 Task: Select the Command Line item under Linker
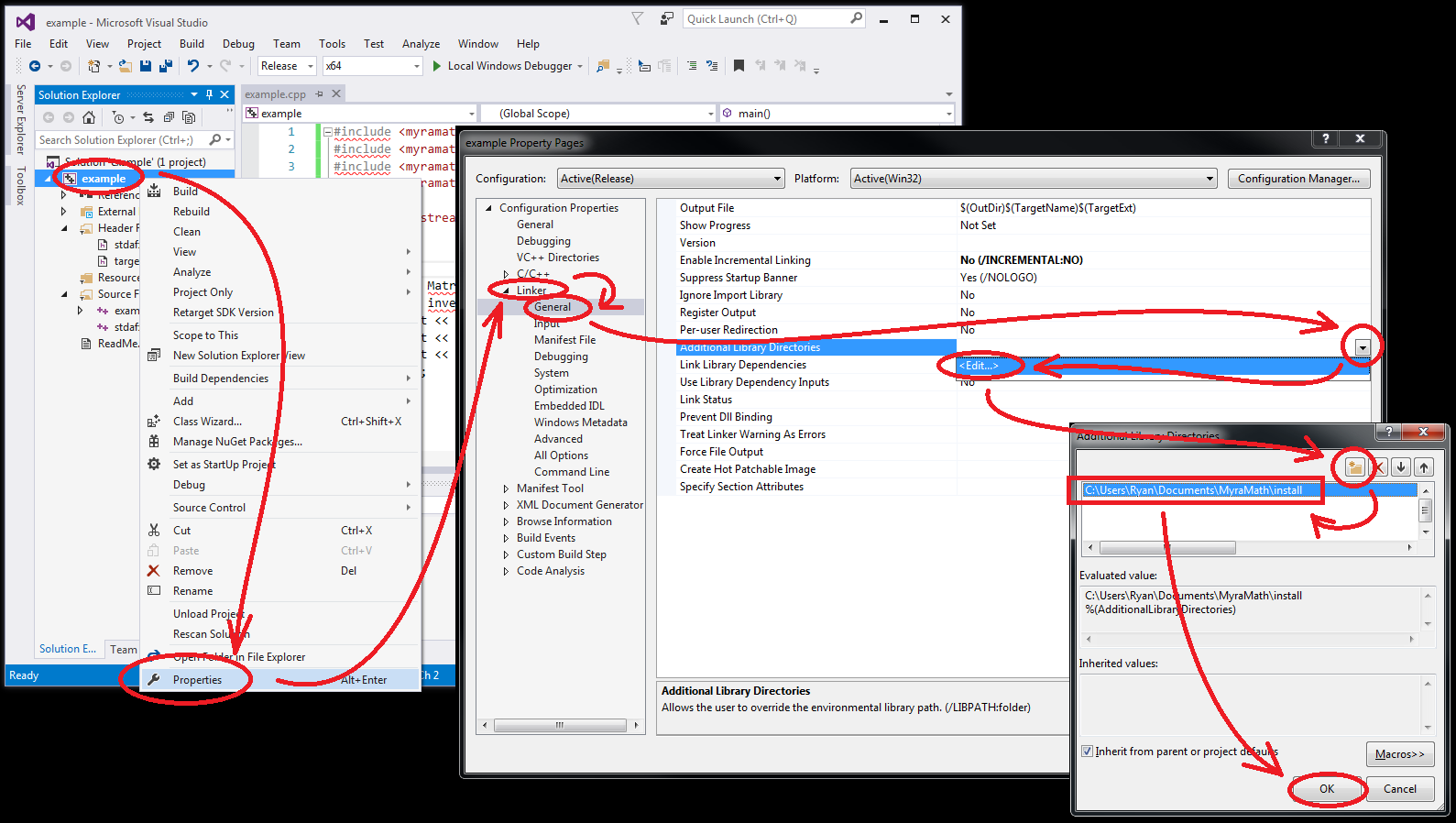[x=572, y=472]
